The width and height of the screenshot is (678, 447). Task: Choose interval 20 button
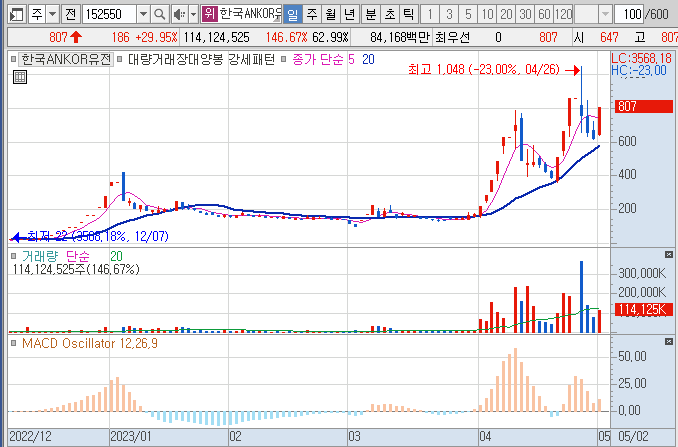point(506,14)
